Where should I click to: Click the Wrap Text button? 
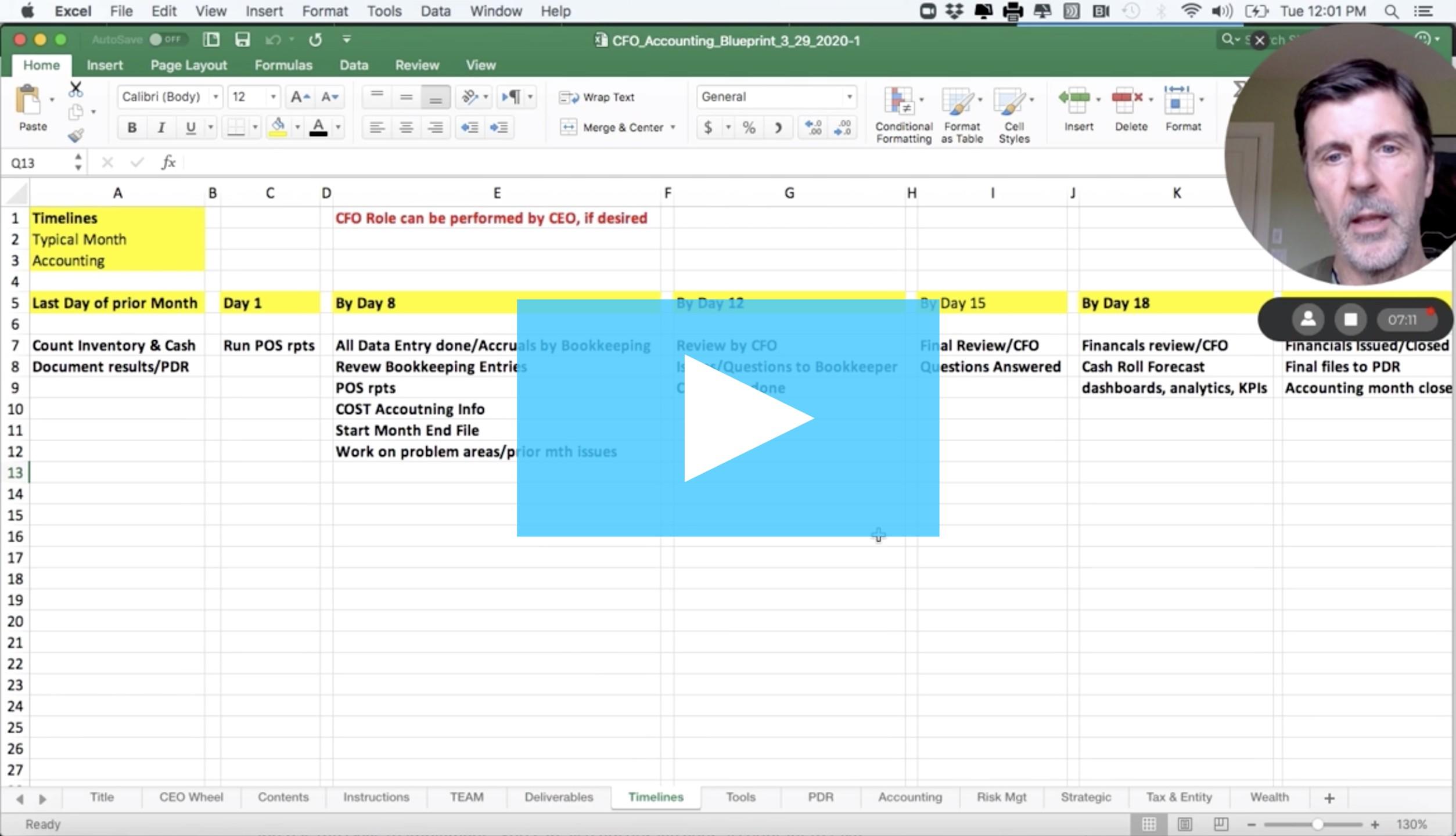(x=597, y=97)
